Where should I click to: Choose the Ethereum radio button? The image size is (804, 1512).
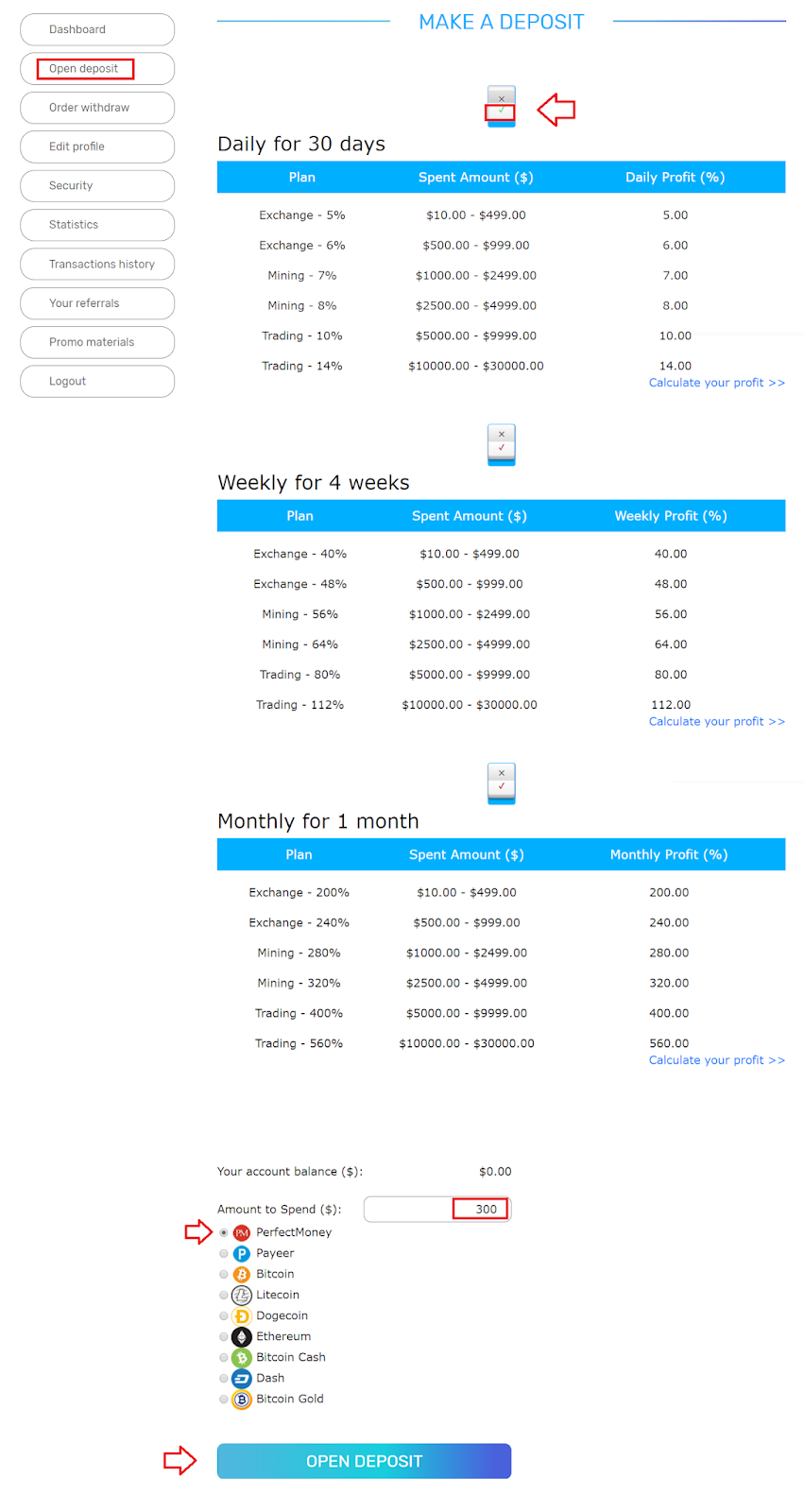(224, 1336)
